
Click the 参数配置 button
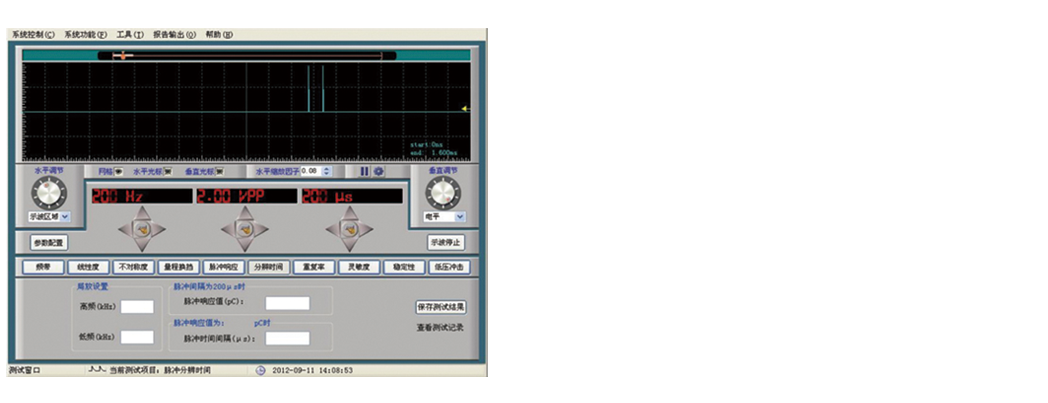pyautogui.click(x=49, y=242)
